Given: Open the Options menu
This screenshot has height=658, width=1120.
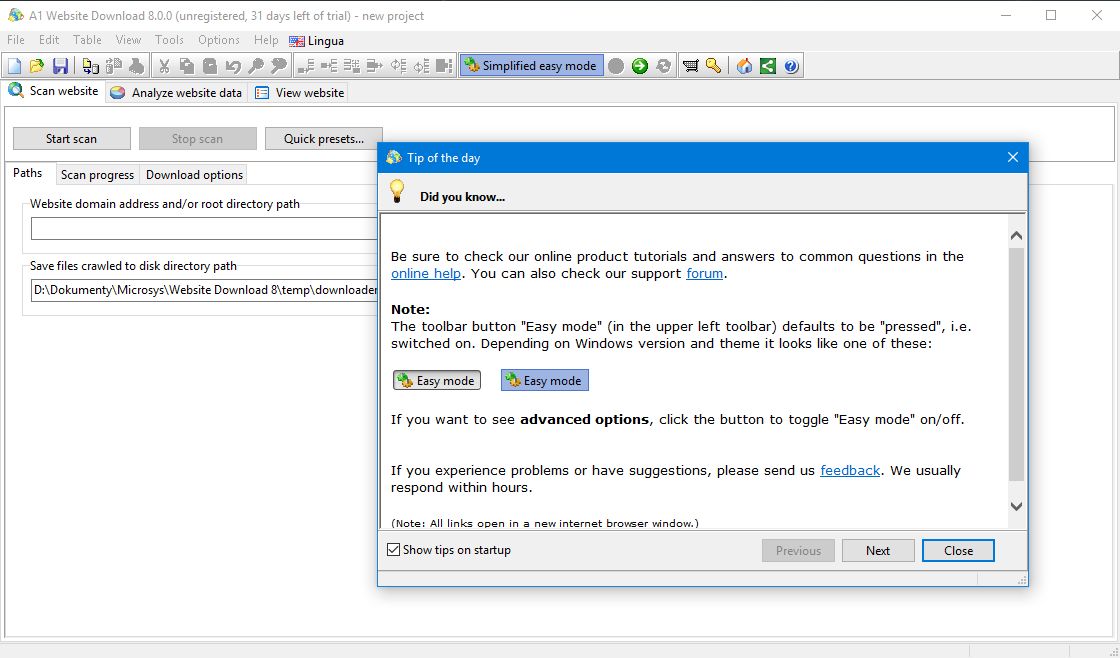Looking at the screenshot, I should tap(219, 40).
